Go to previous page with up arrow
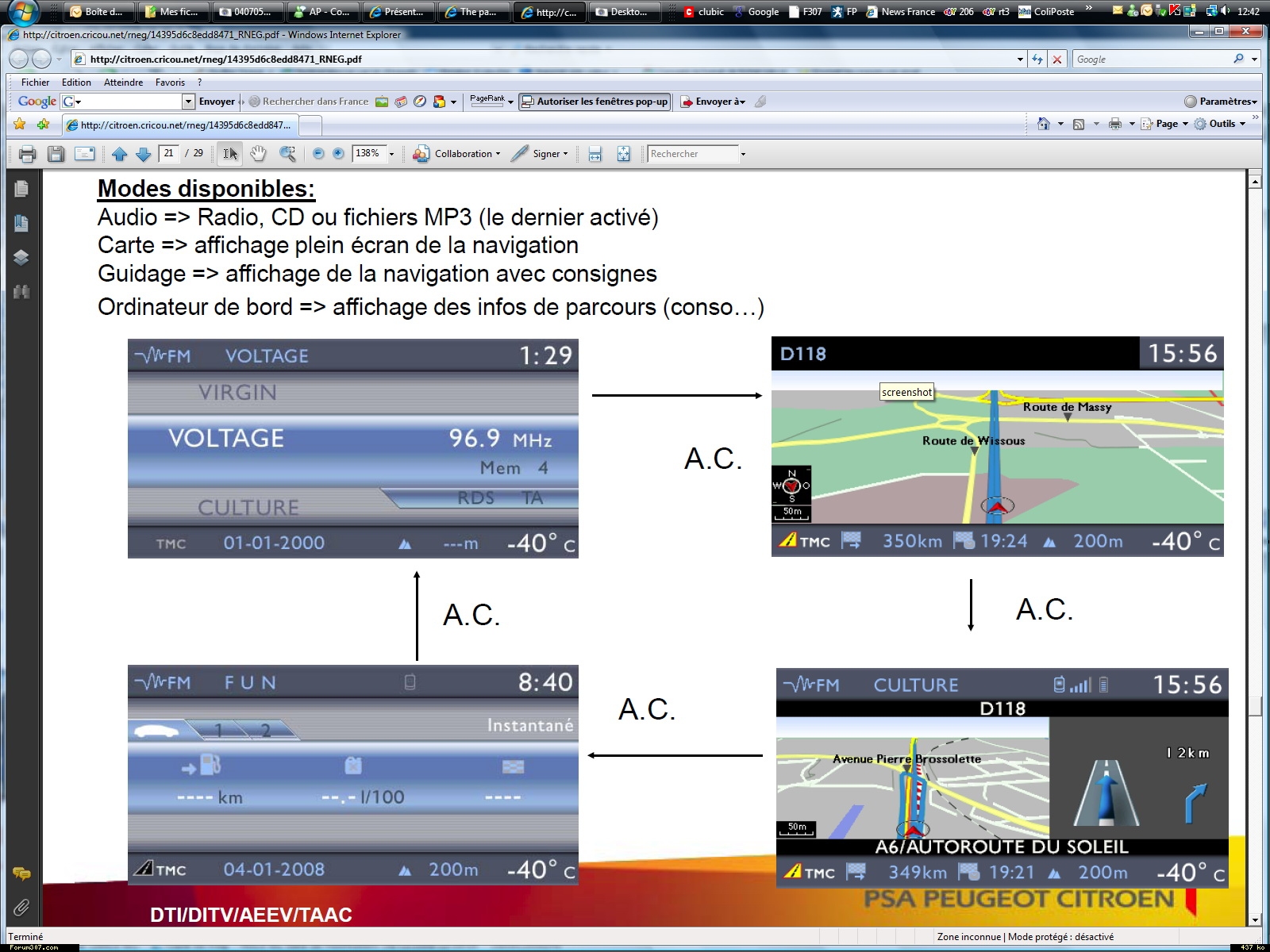Viewport: 1270px width, 952px height. pos(120,154)
